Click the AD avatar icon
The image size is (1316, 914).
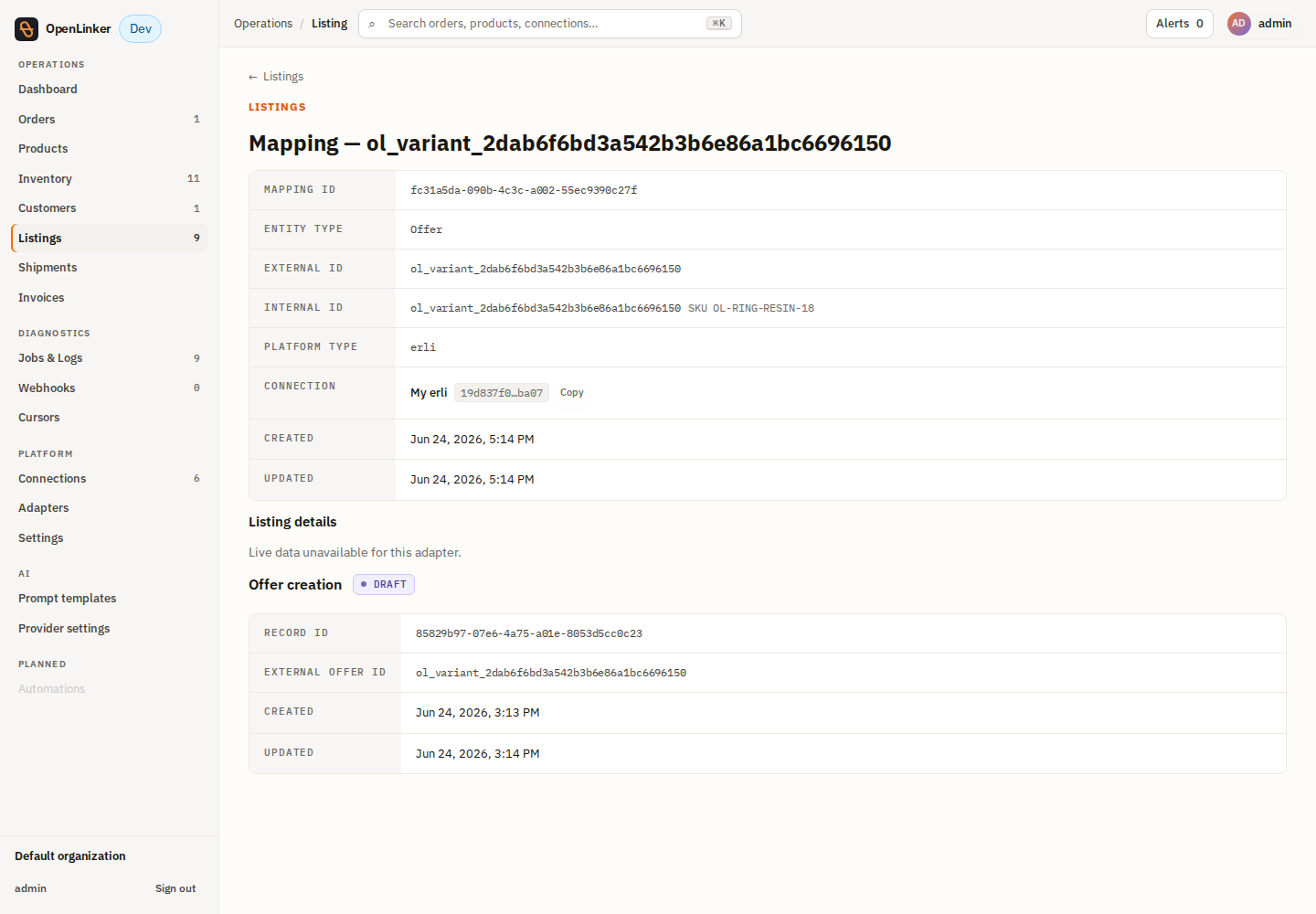click(1238, 24)
